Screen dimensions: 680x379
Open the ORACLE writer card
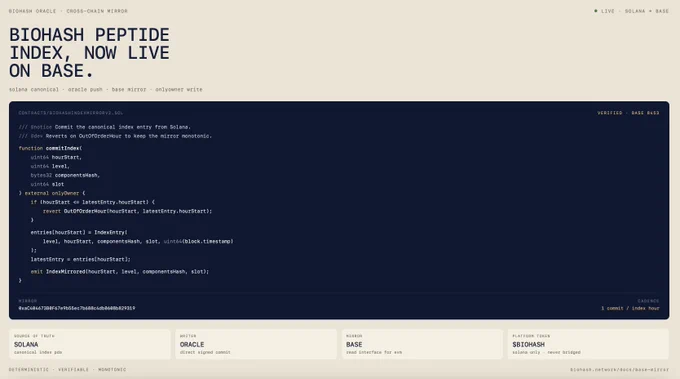pyautogui.click(x=256, y=344)
